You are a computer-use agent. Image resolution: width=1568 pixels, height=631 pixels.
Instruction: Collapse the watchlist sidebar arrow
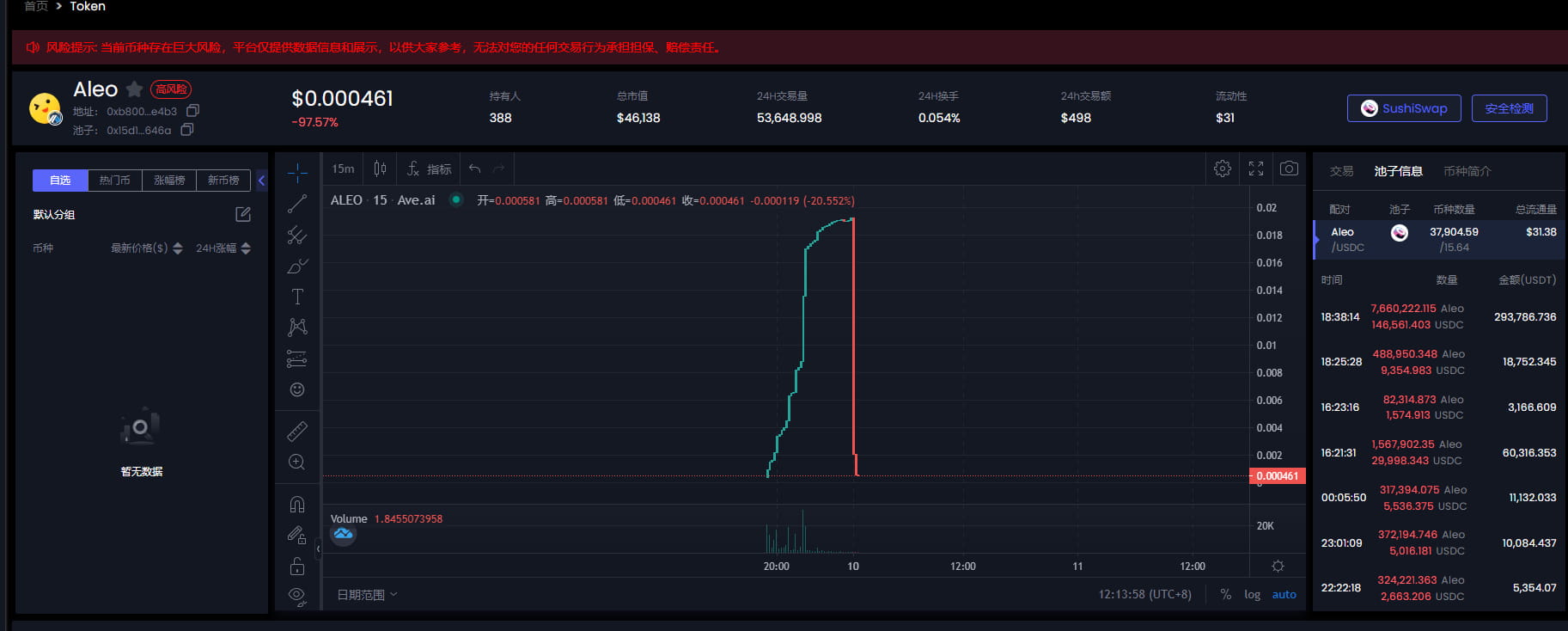(x=261, y=181)
